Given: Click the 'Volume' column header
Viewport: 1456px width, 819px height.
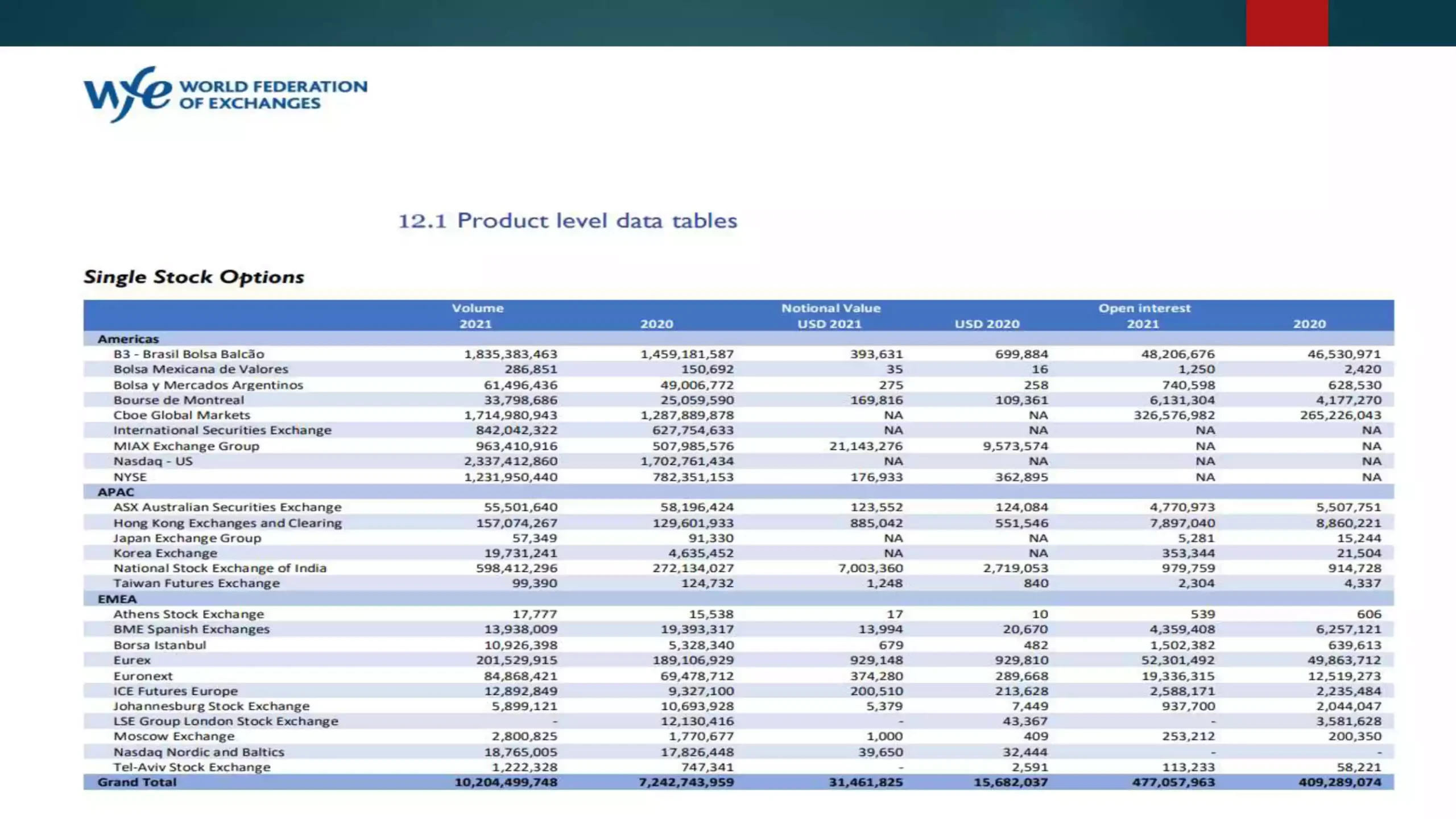Looking at the screenshot, I should point(478,308).
